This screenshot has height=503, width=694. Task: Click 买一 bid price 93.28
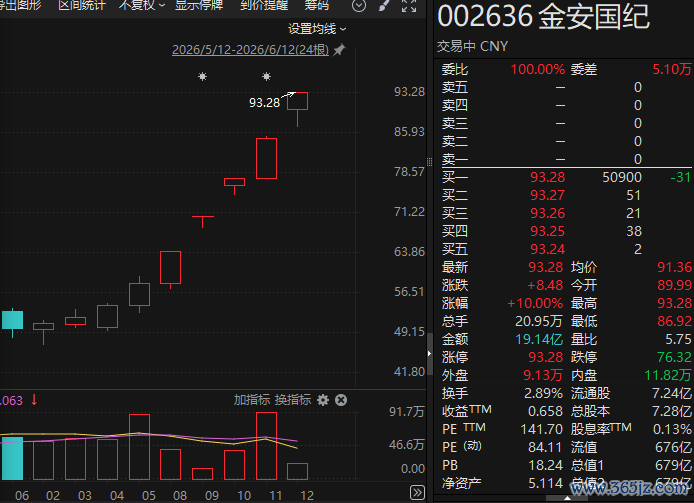[547, 177]
